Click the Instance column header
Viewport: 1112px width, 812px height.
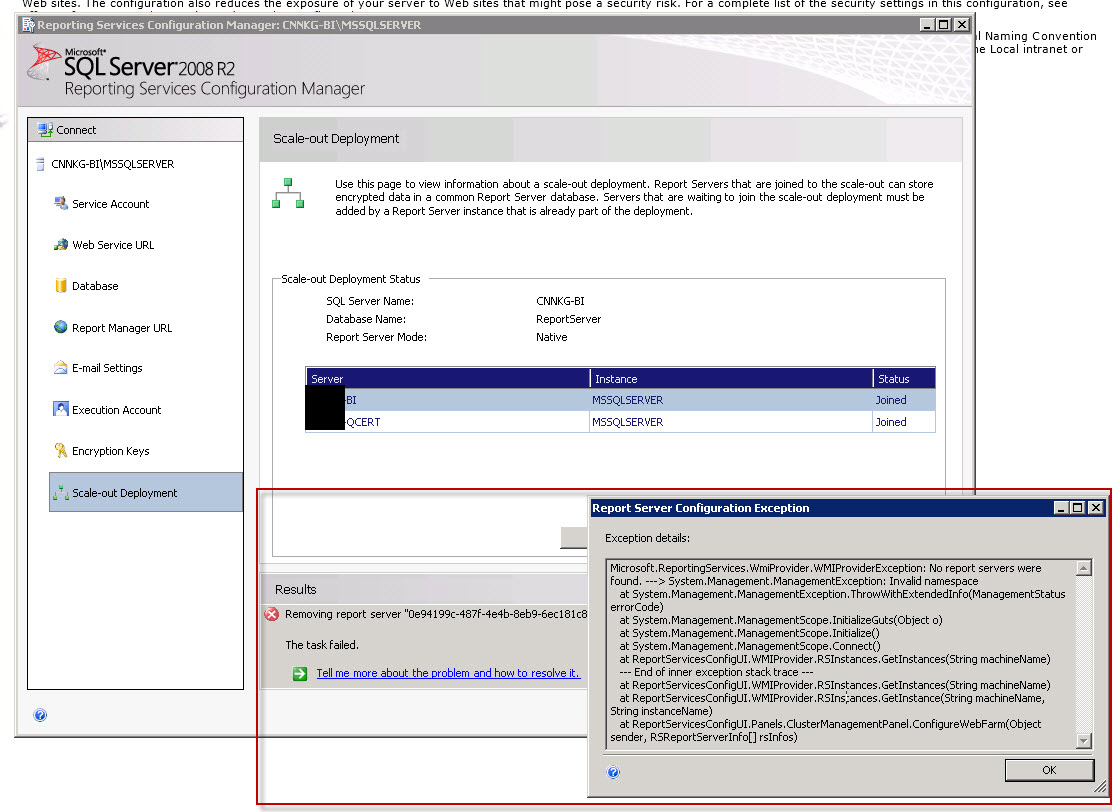coord(731,379)
